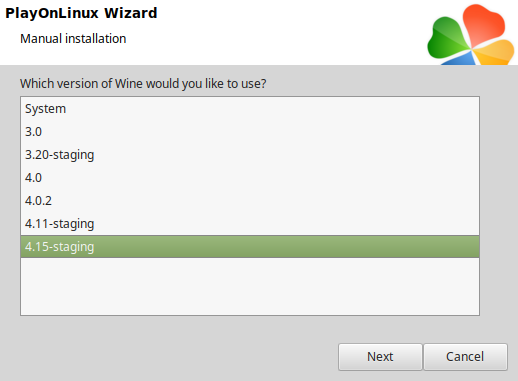This screenshot has height=381, width=518.
Task: Click the red leaf of the logo
Action: click(x=484, y=25)
